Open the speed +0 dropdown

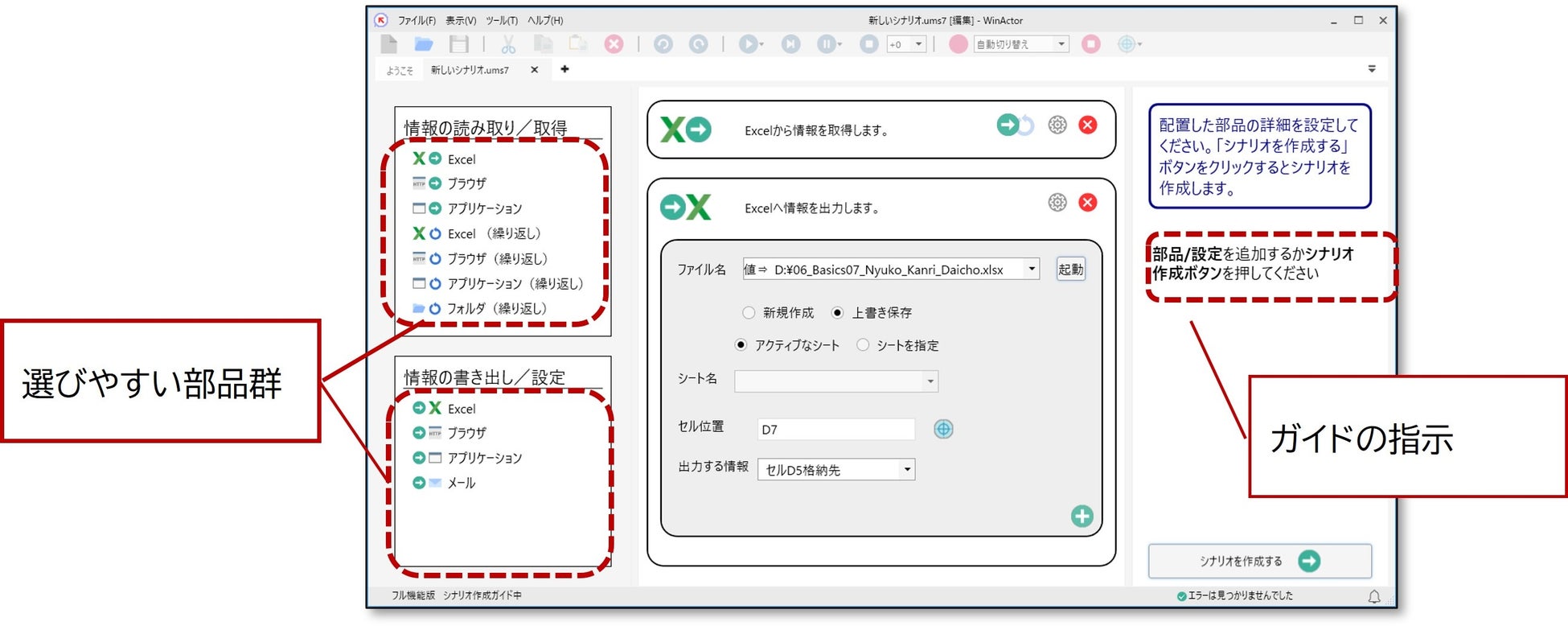pyautogui.click(x=918, y=44)
